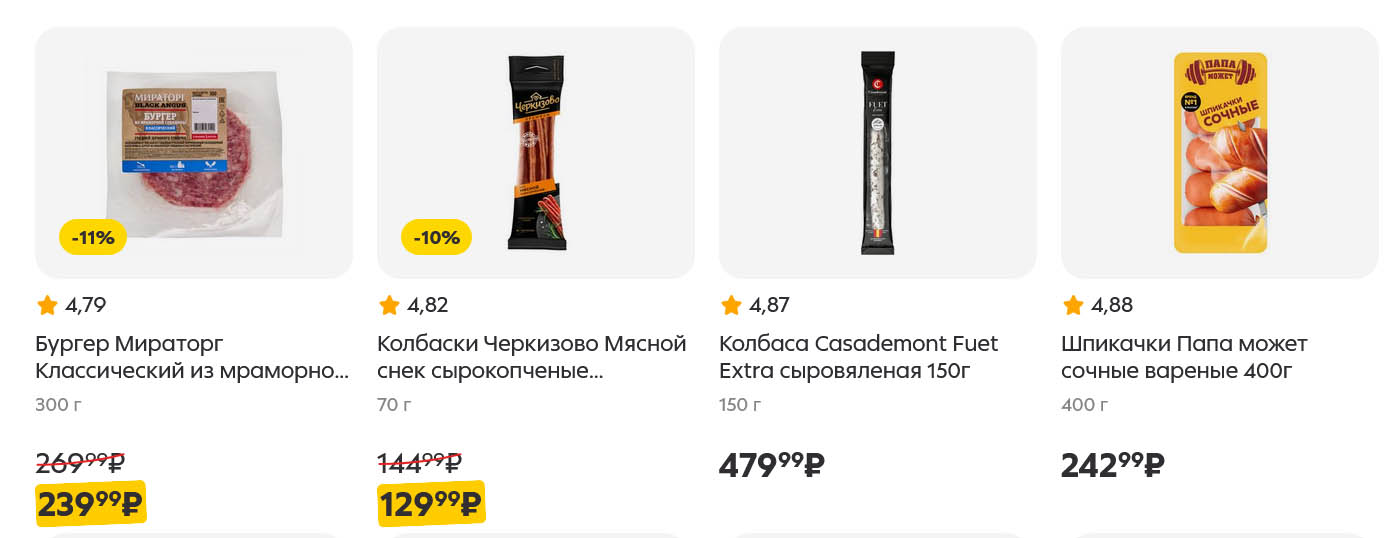Click the star icon beside rating 4,82
This screenshot has width=1386, height=538.
pyautogui.click(x=389, y=305)
